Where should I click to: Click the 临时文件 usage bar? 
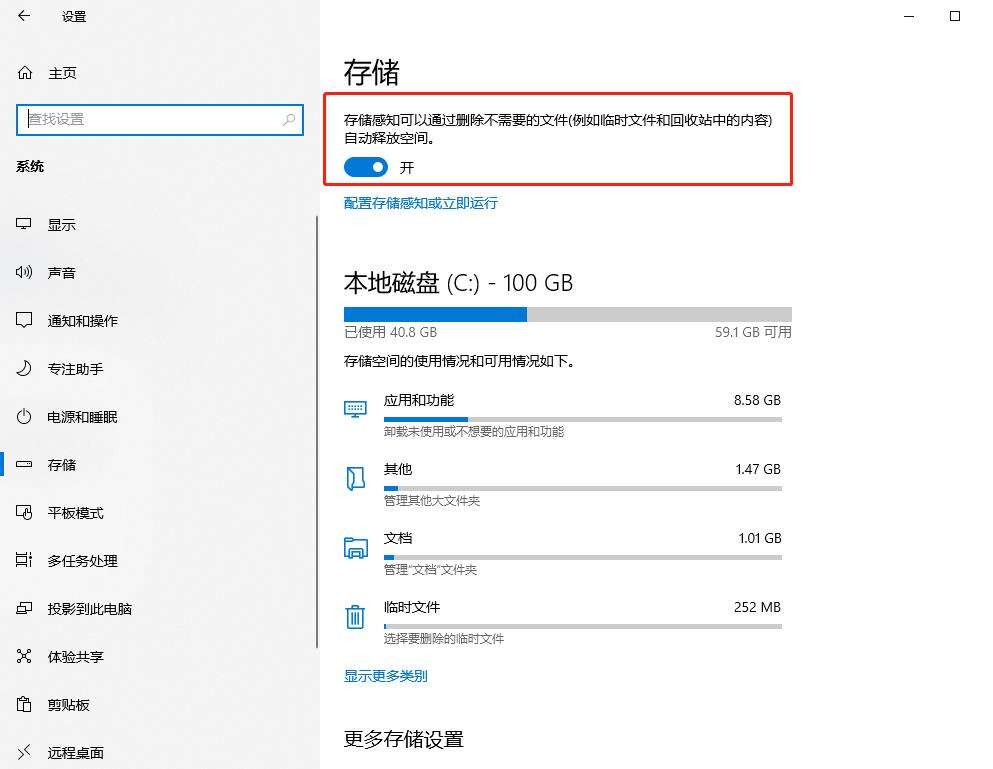(x=583, y=626)
